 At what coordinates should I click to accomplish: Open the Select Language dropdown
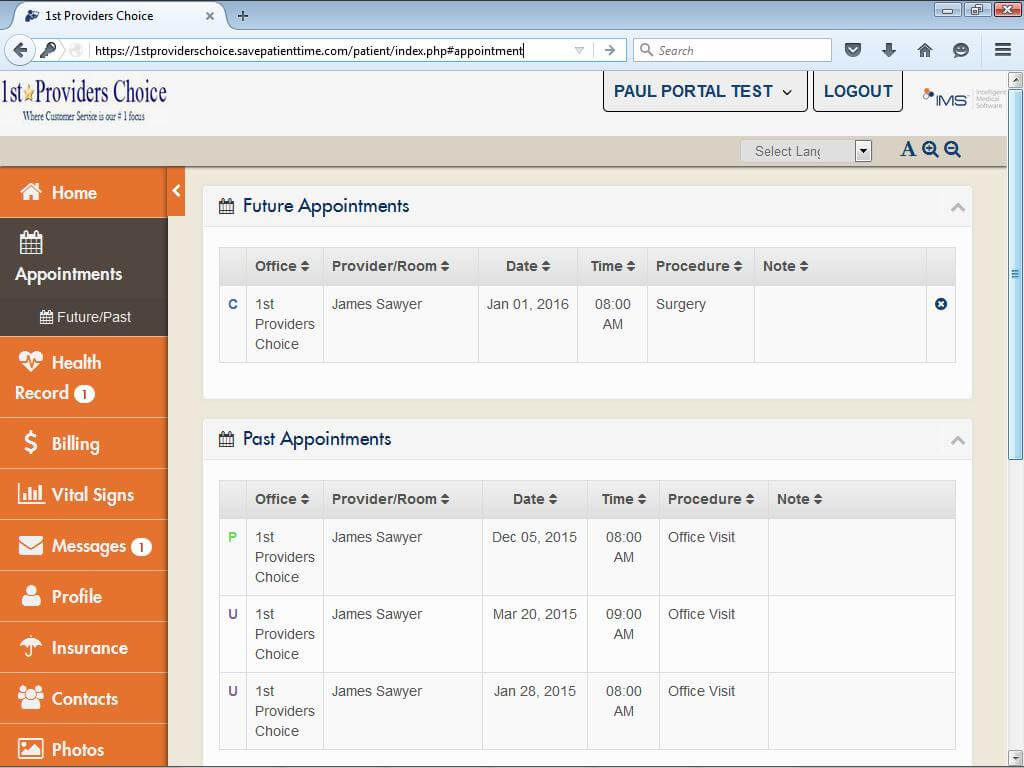pyautogui.click(x=806, y=151)
